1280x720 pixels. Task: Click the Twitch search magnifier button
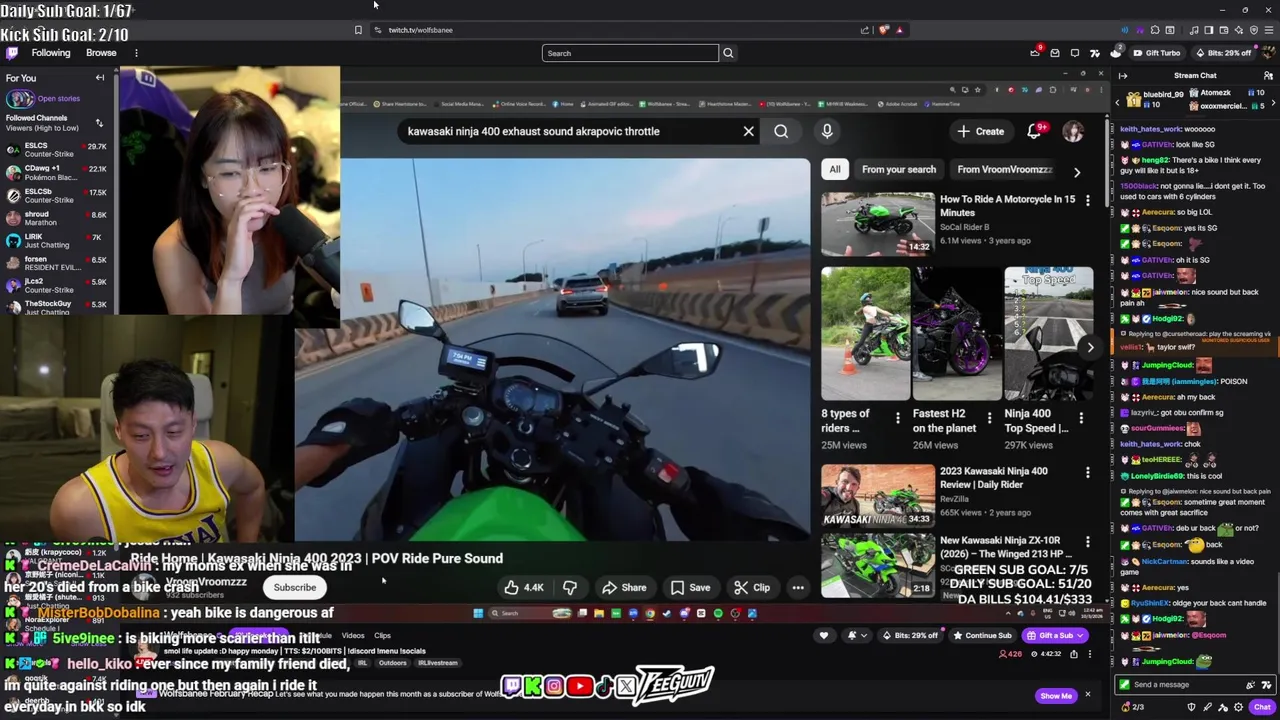[x=728, y=53]
